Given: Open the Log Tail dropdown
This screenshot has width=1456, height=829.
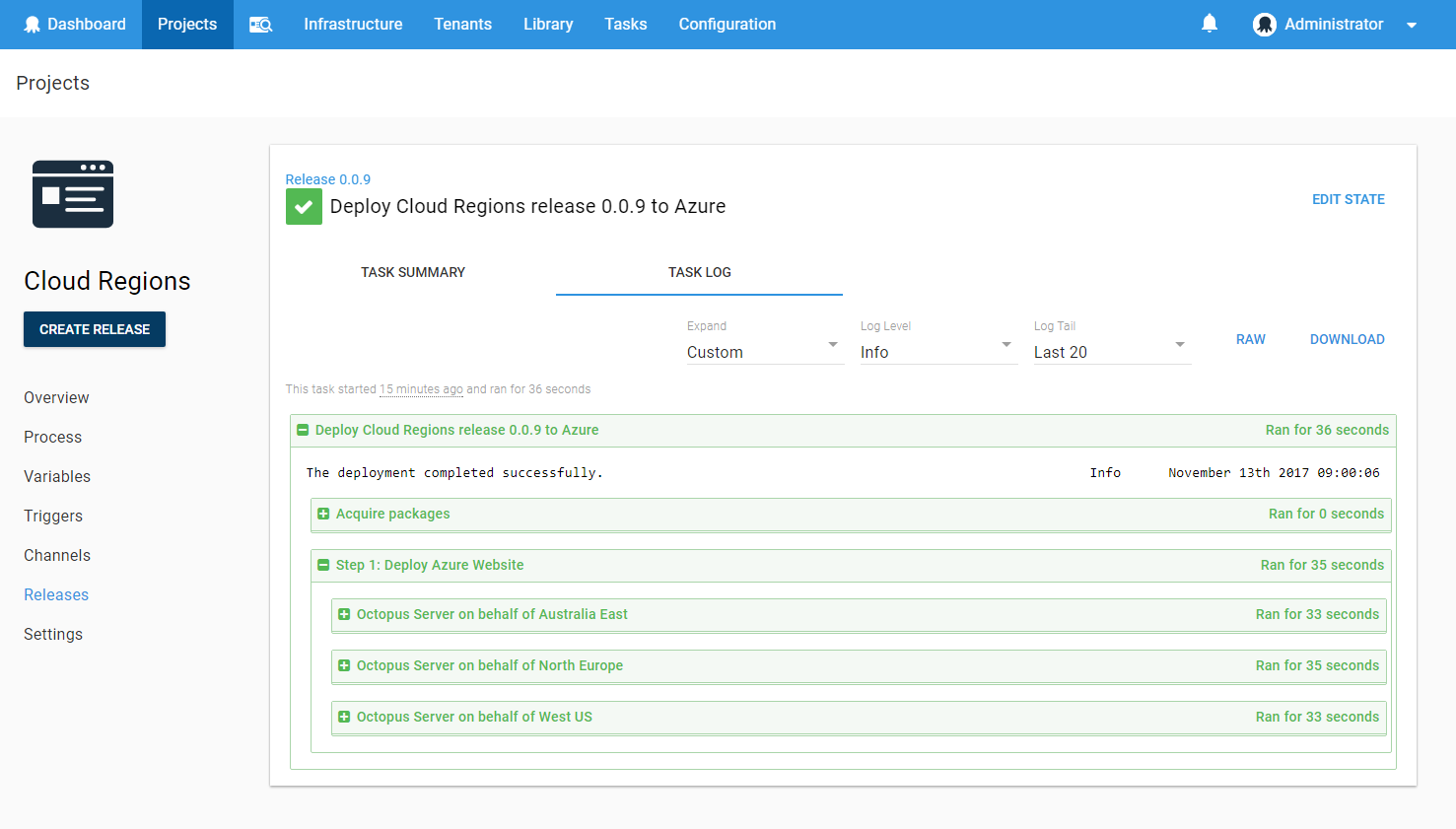Looking at the screenshot, I should (x=1110, y=352).
